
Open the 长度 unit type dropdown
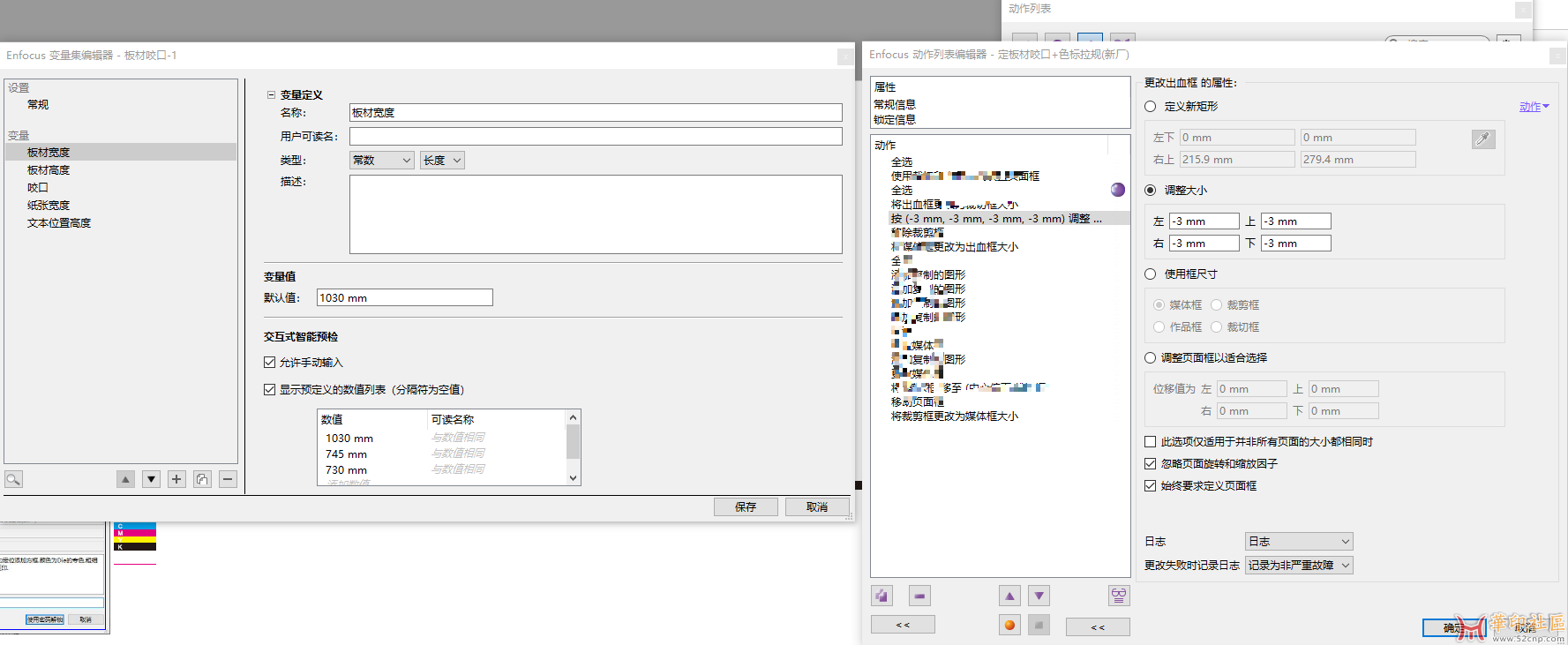tap(442, 161)
